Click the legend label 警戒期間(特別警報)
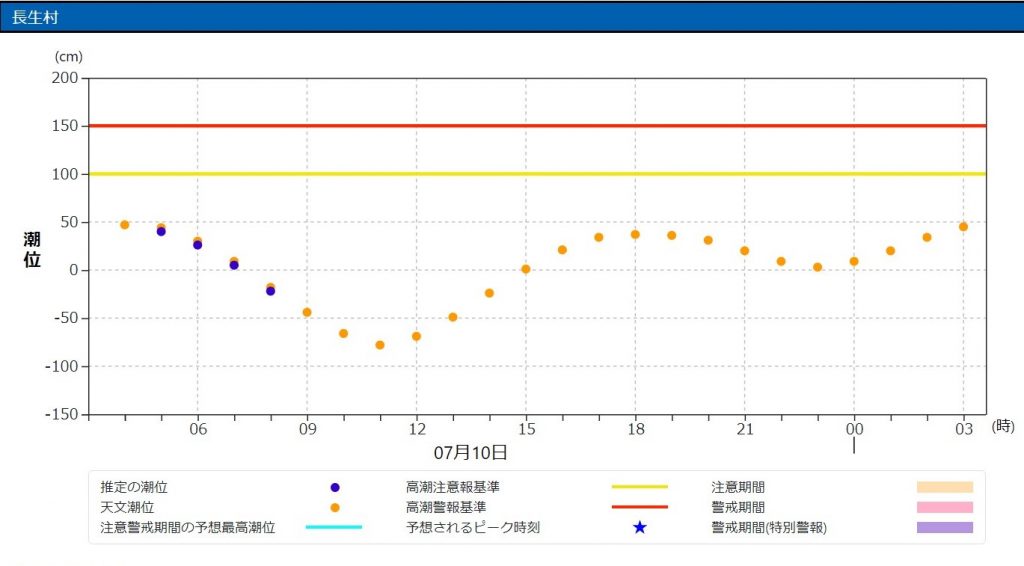This screenshot has width=1024, height=566. [769, 527]
